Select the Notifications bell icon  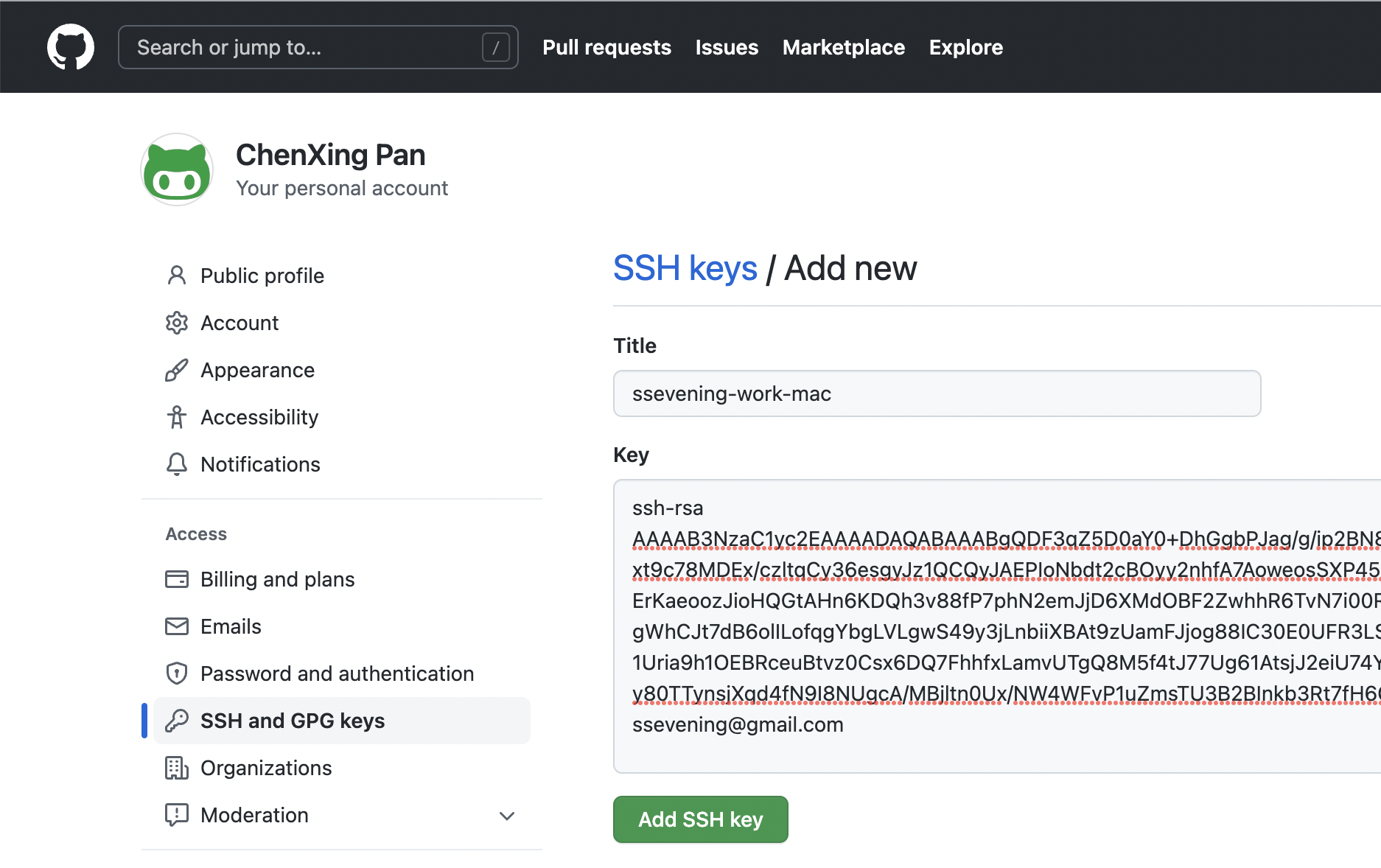[177, 464]
